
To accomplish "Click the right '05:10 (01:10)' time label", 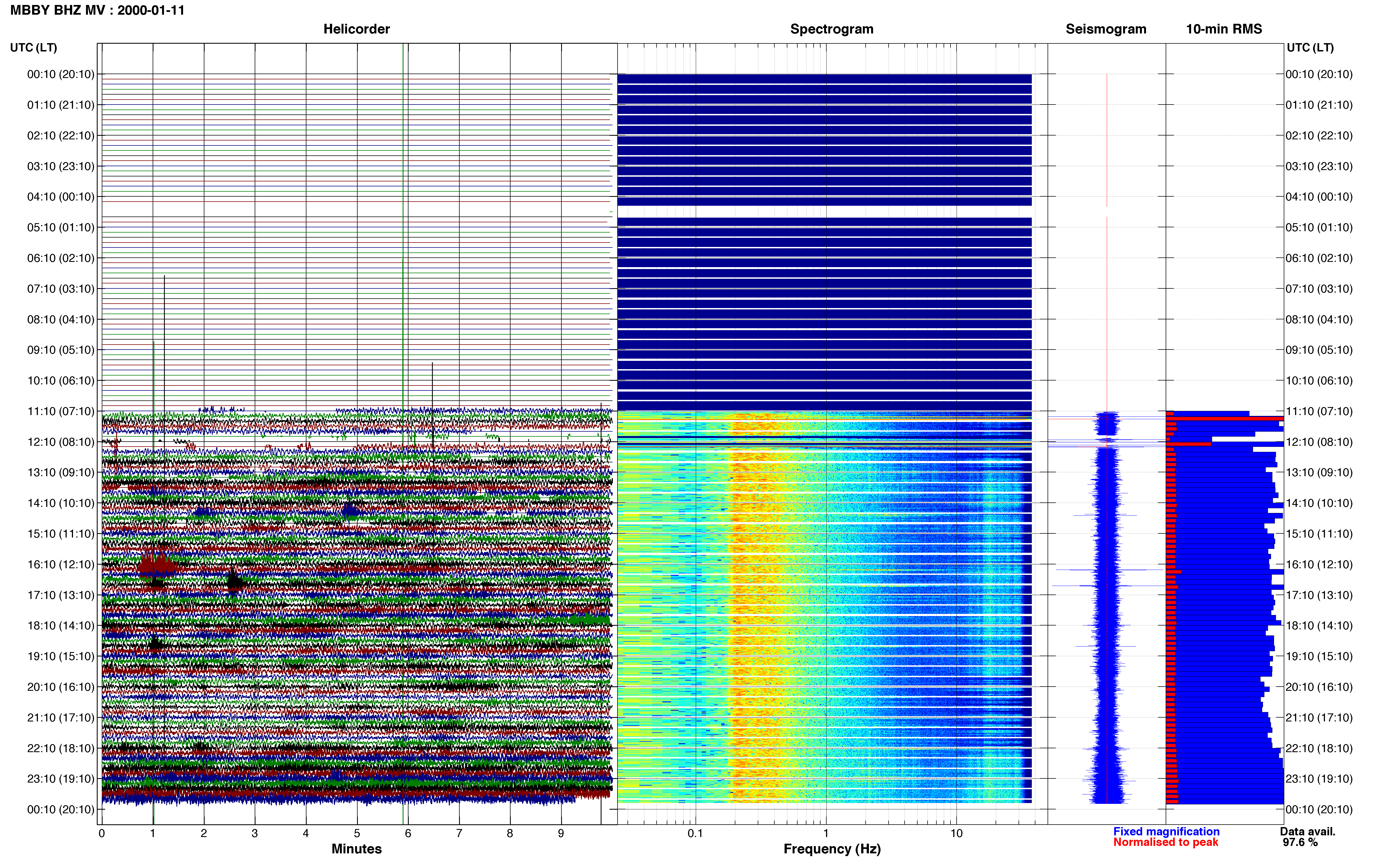I will click(x=1319, y=227).
